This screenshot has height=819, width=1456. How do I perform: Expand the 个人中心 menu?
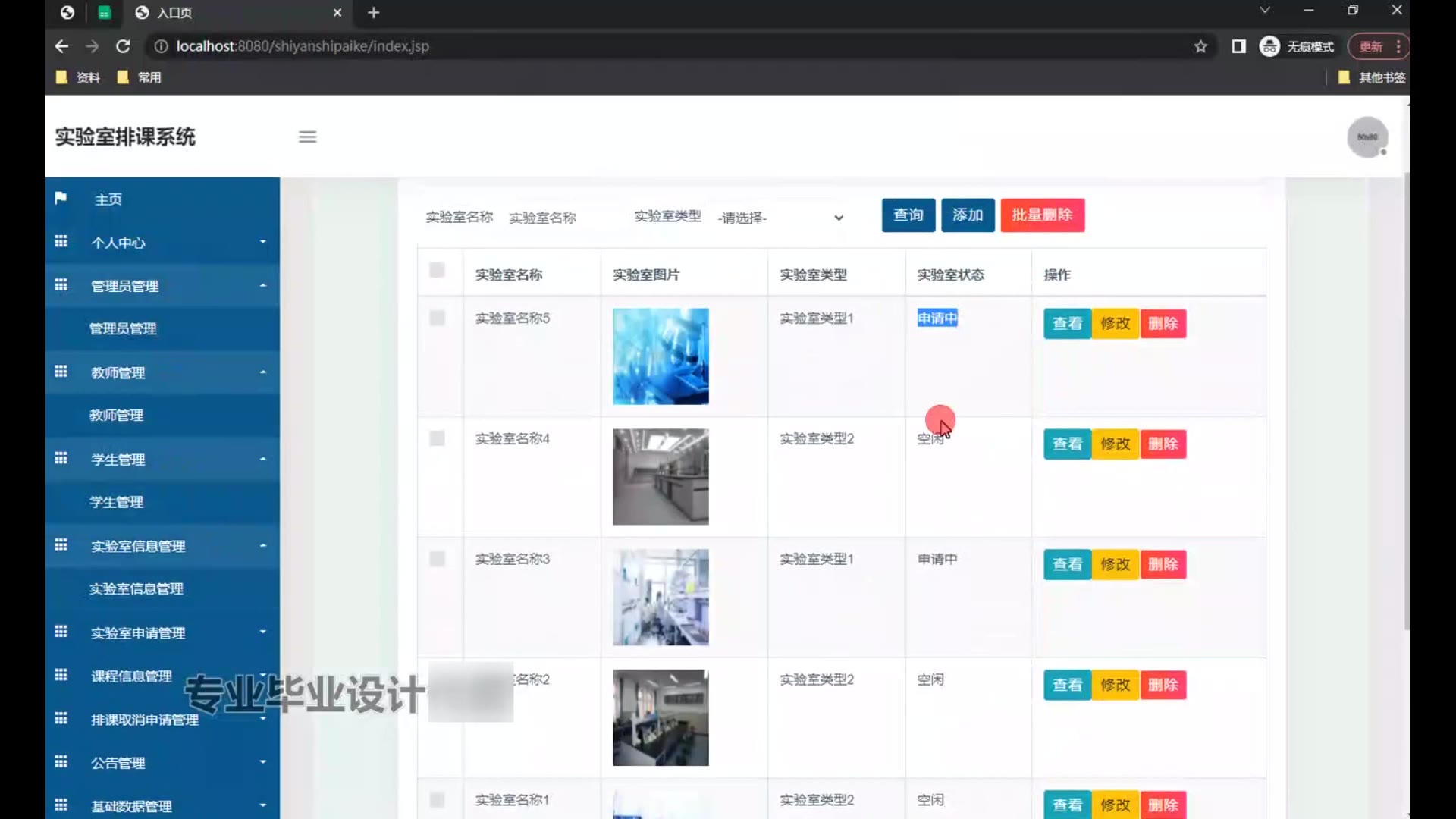162,243
